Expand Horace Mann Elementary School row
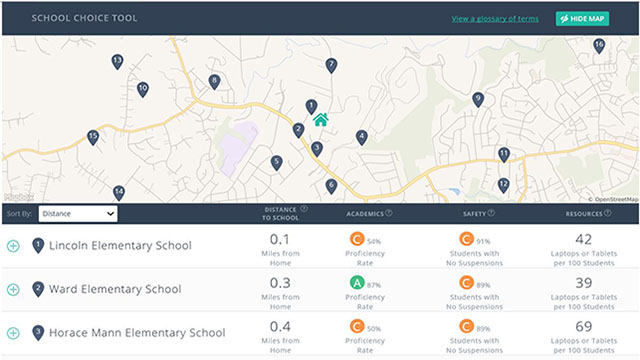 [13, 333]
